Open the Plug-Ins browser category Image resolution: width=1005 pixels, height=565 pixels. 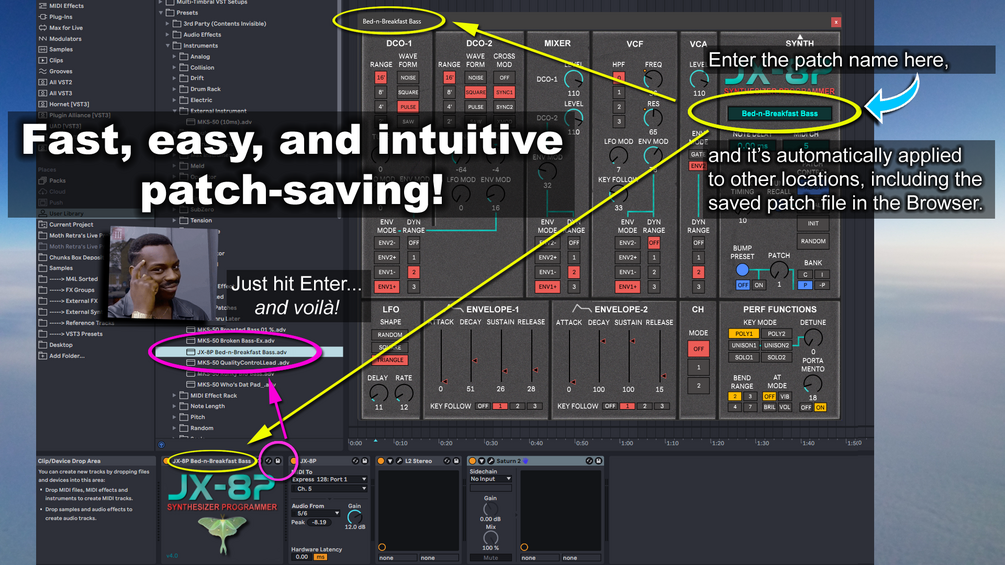(x=56, y=17)
